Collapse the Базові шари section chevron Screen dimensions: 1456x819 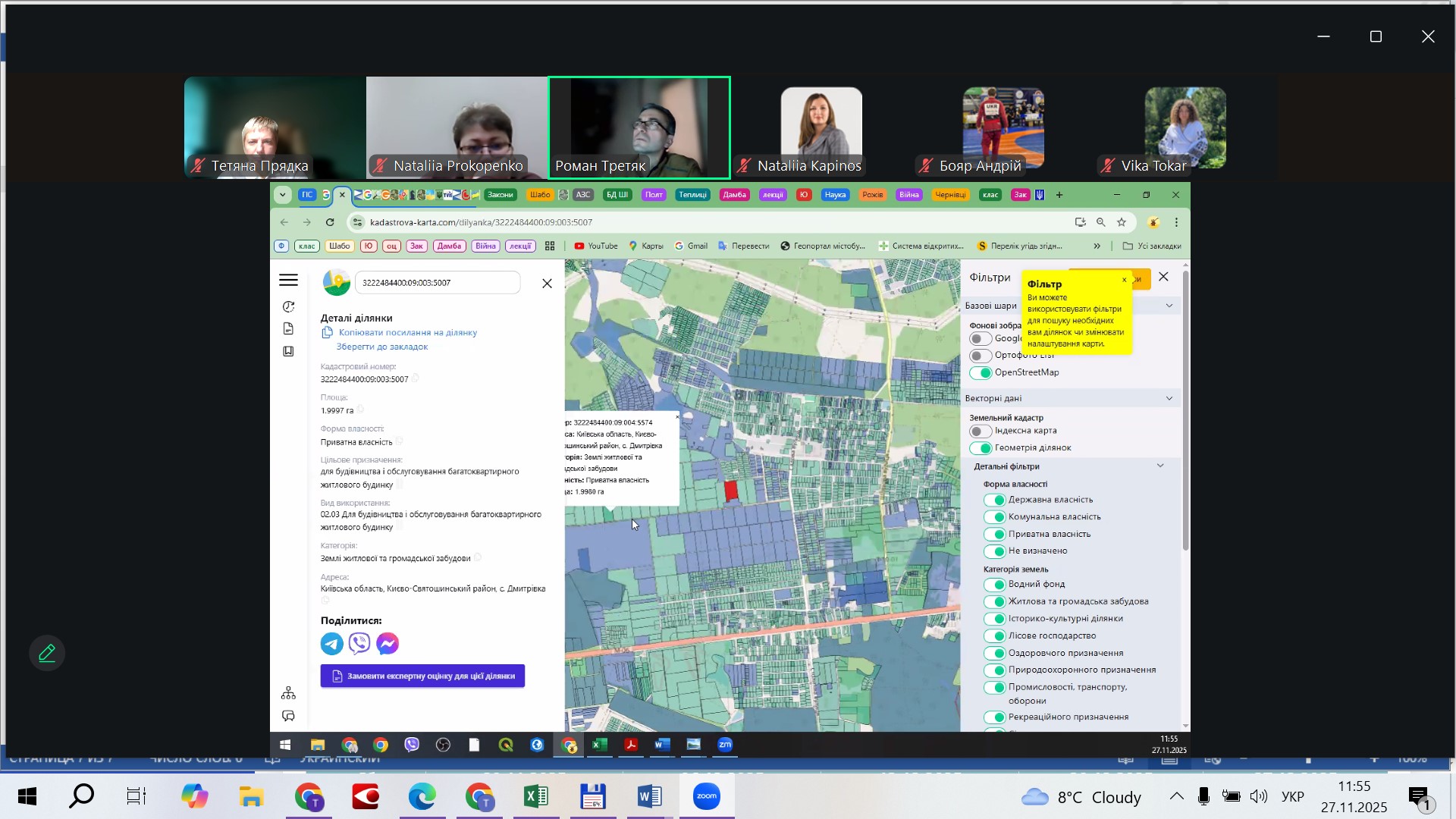pos(1169,306)
